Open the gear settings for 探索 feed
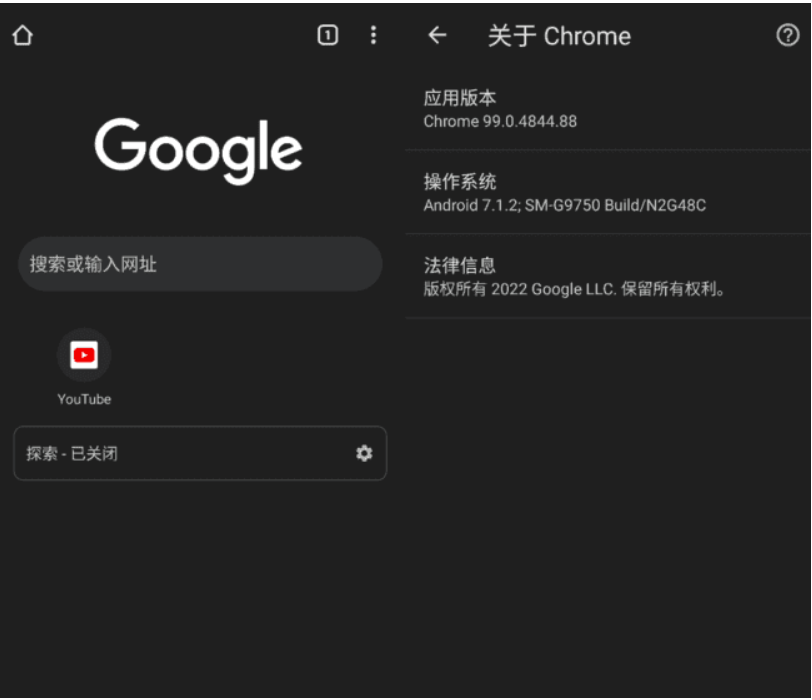This screenshot has height=700, width=812. [364, 453]
